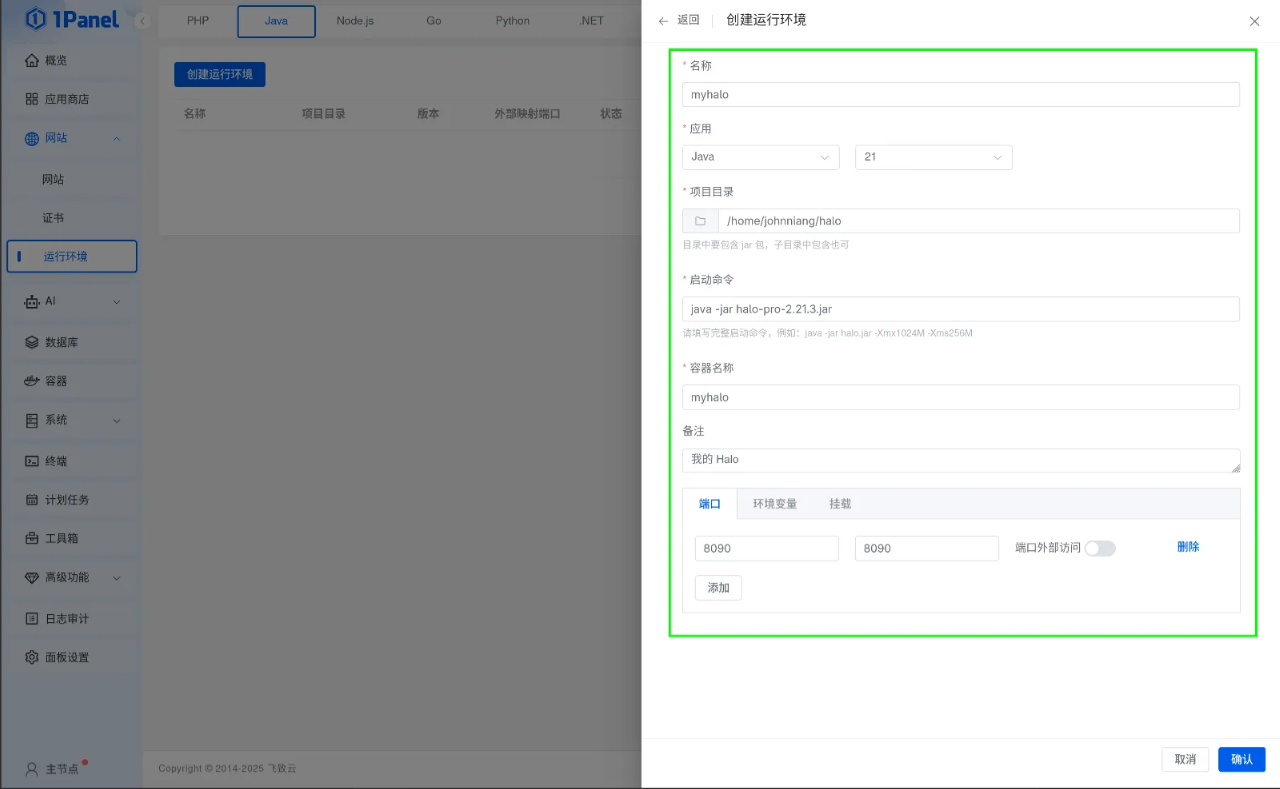Open the 数据库 database section
1280x789 pixels.
pos(58,341)
